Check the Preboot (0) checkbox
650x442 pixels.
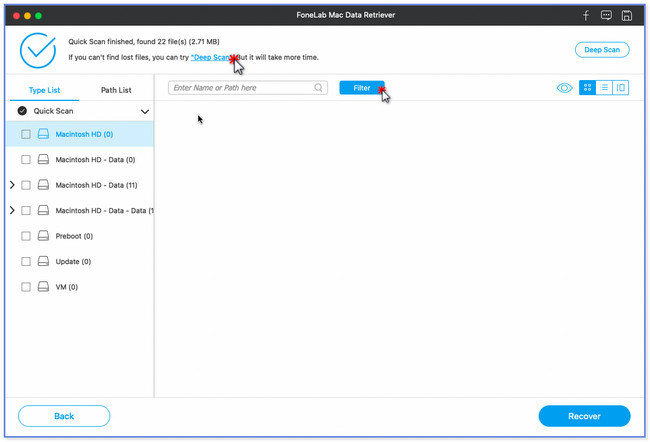(x=26, y=236)
